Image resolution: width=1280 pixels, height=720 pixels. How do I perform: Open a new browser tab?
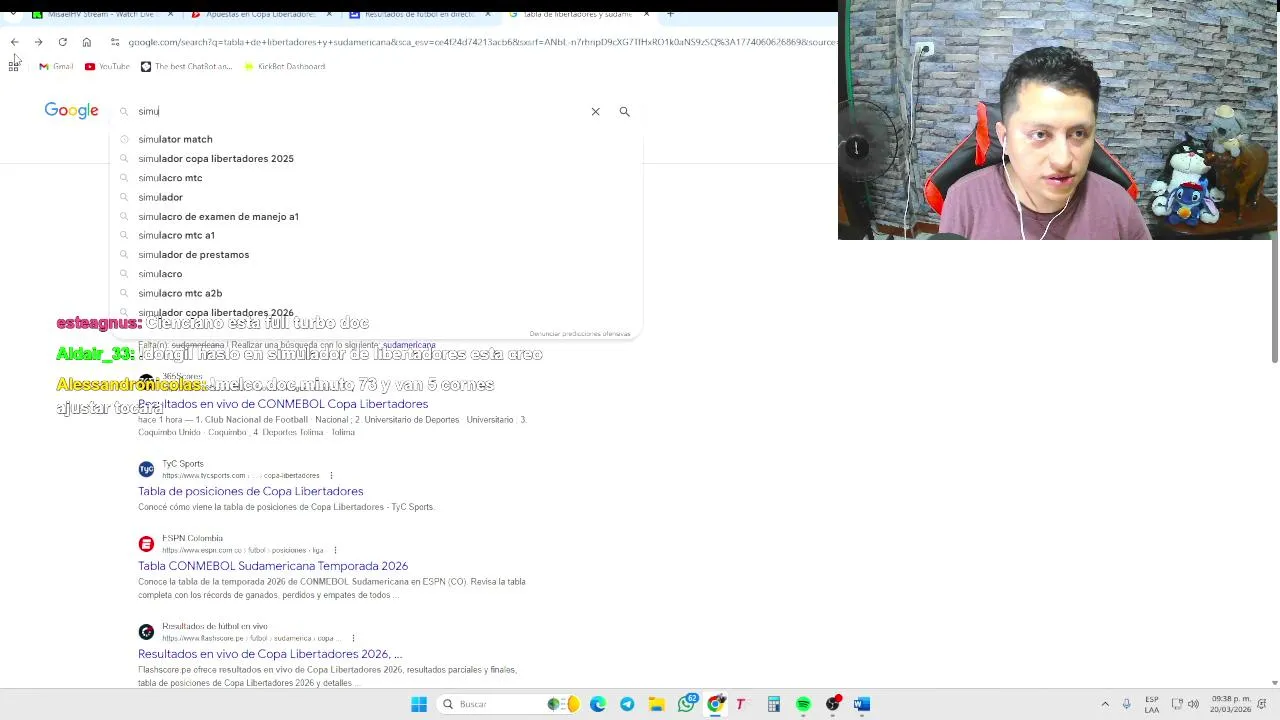tap(670, 14)
